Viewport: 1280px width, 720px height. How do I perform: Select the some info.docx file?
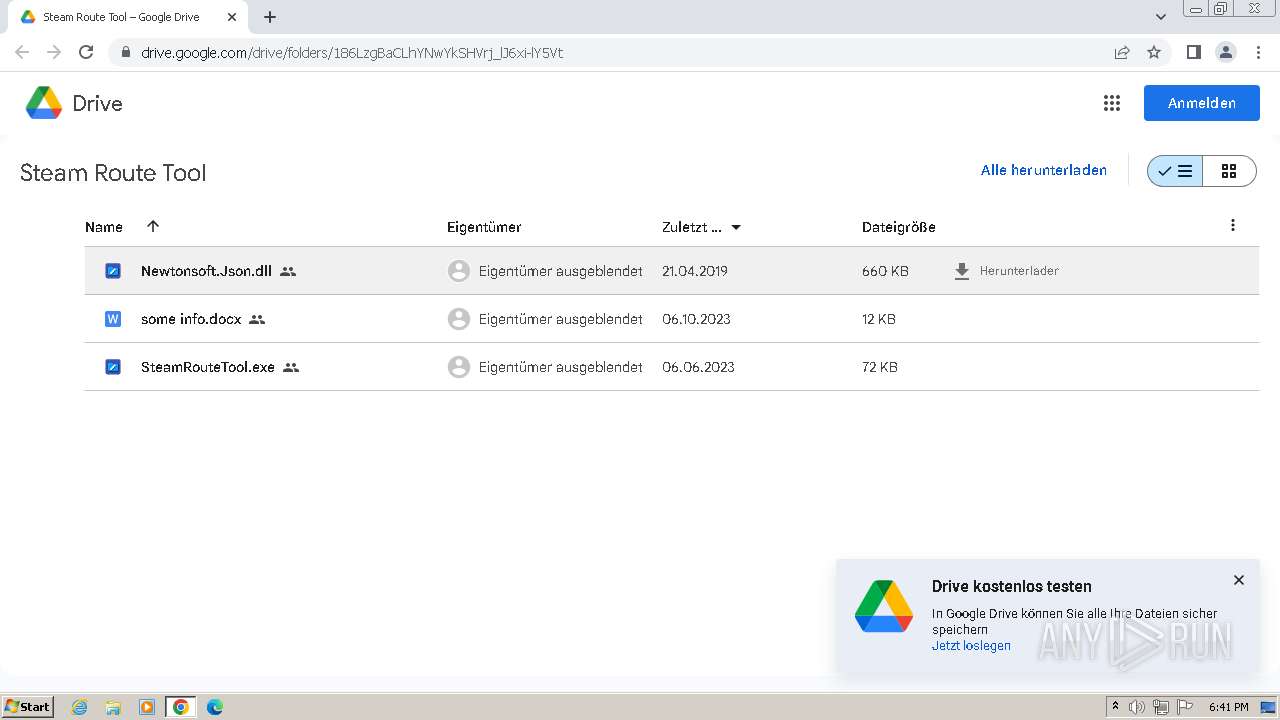(671, 319)
